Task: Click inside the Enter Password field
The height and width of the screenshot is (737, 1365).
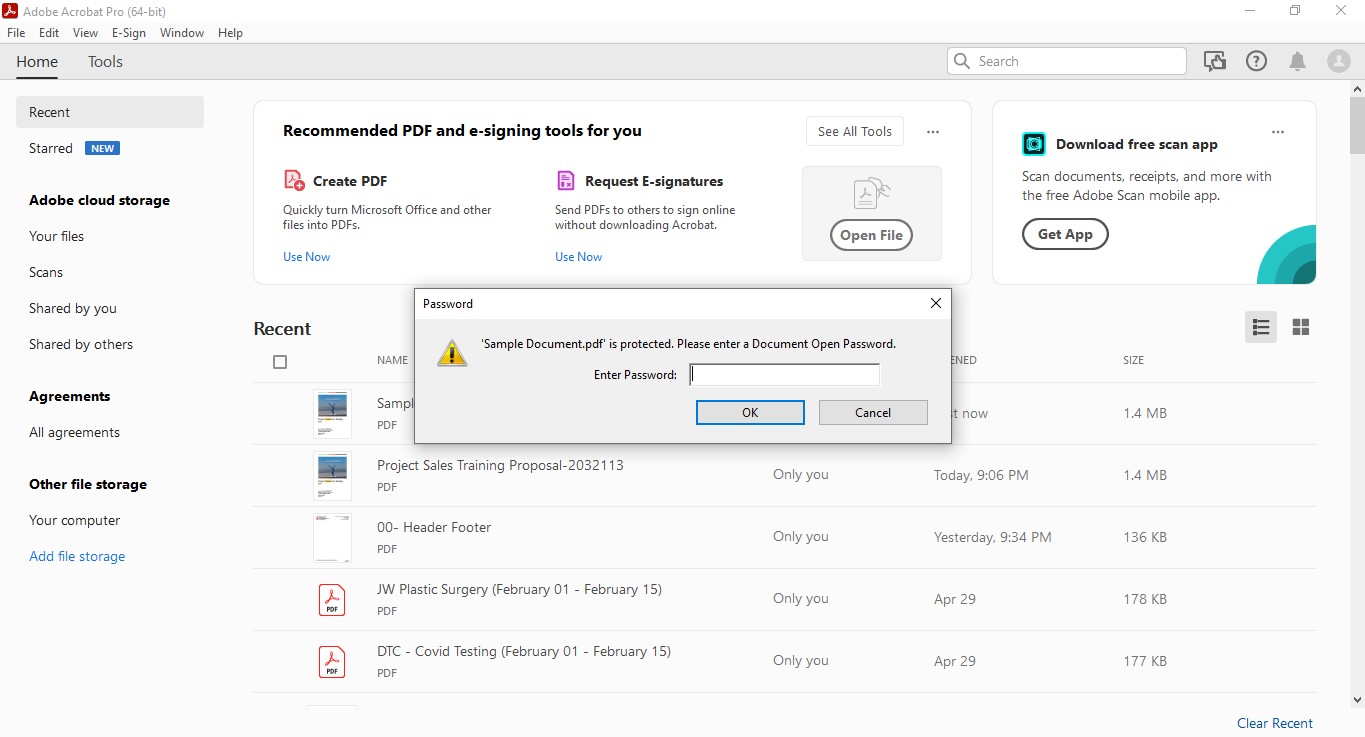Action: pyautogui.click(x=784, y=374)
